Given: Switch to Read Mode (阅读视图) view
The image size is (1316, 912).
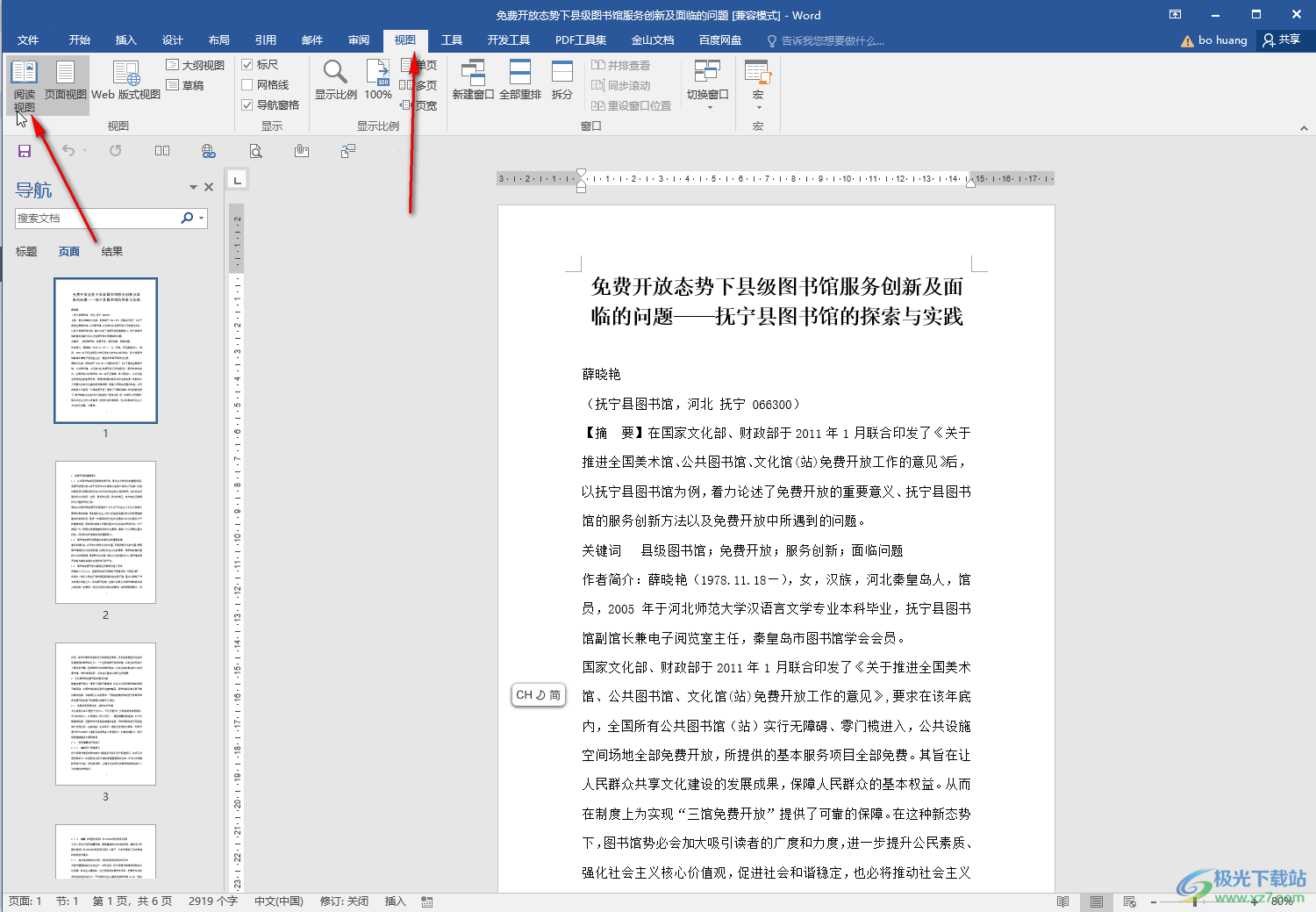Looking at the screenshot, I should pos(25,85).
